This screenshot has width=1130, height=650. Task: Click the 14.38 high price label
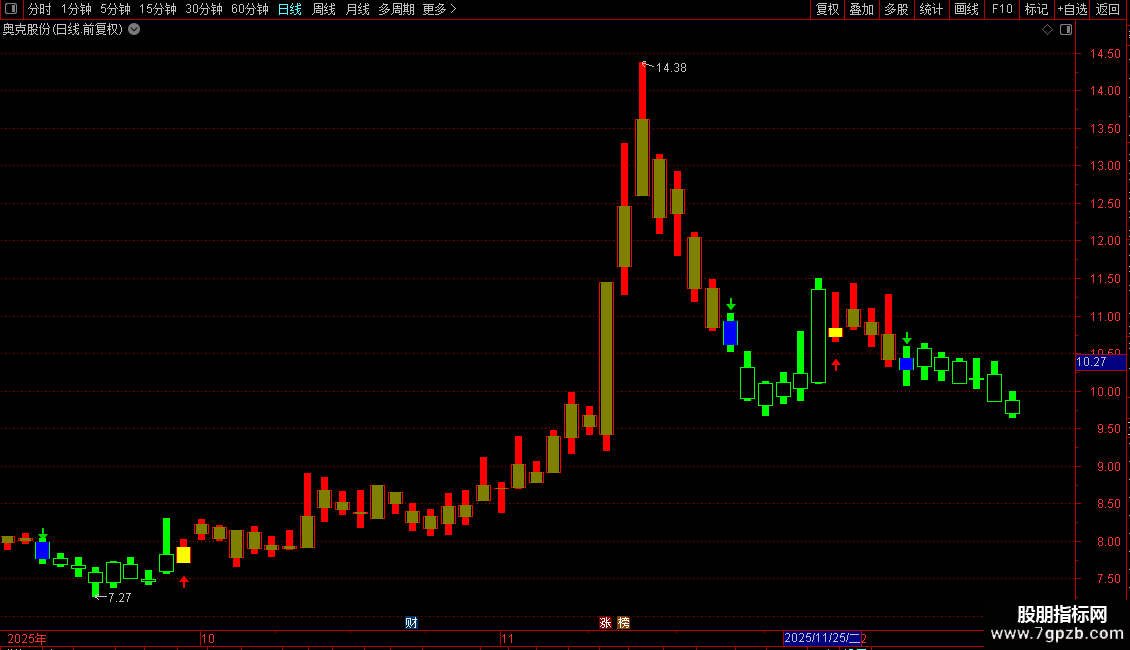click(x=671, y=68)
